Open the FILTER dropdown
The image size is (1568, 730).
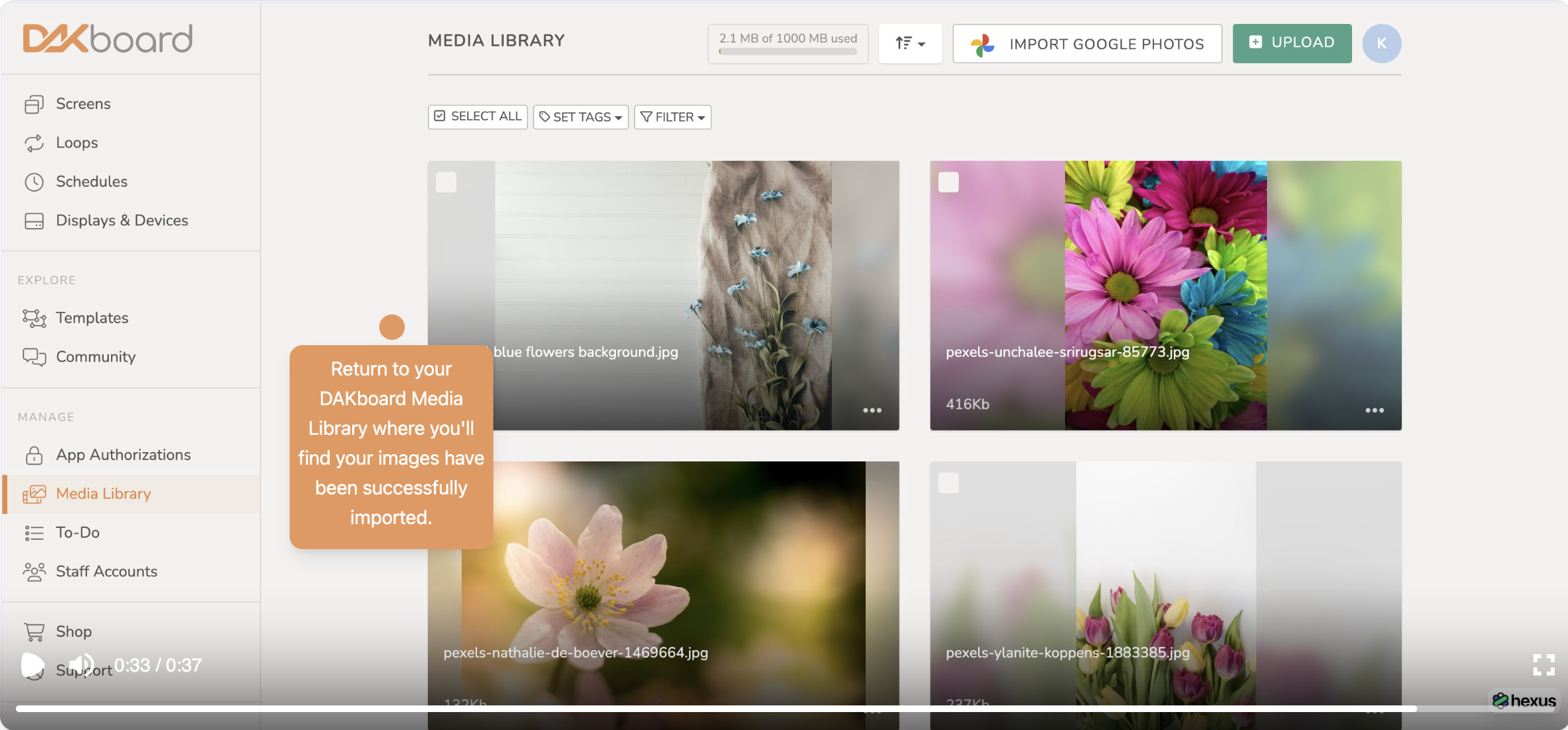pos(672,117)
